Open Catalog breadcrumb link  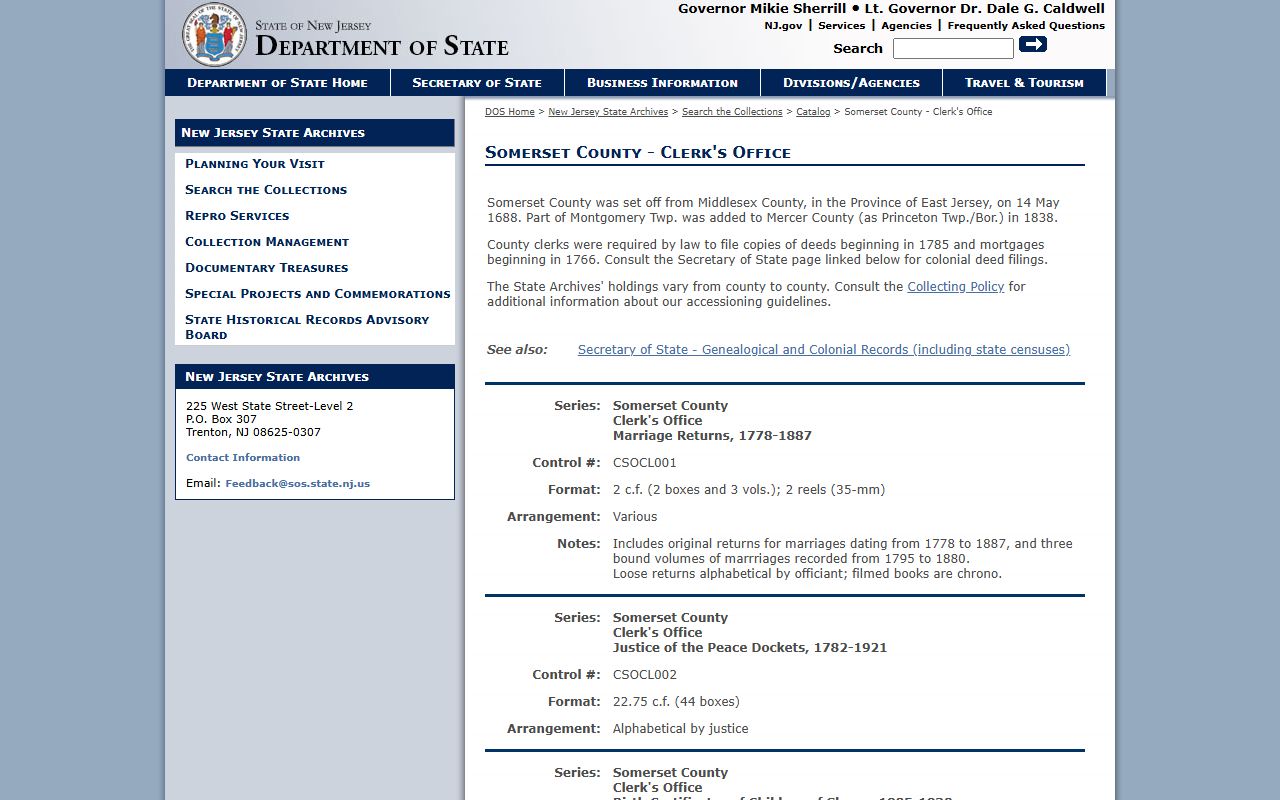point(813,112)
